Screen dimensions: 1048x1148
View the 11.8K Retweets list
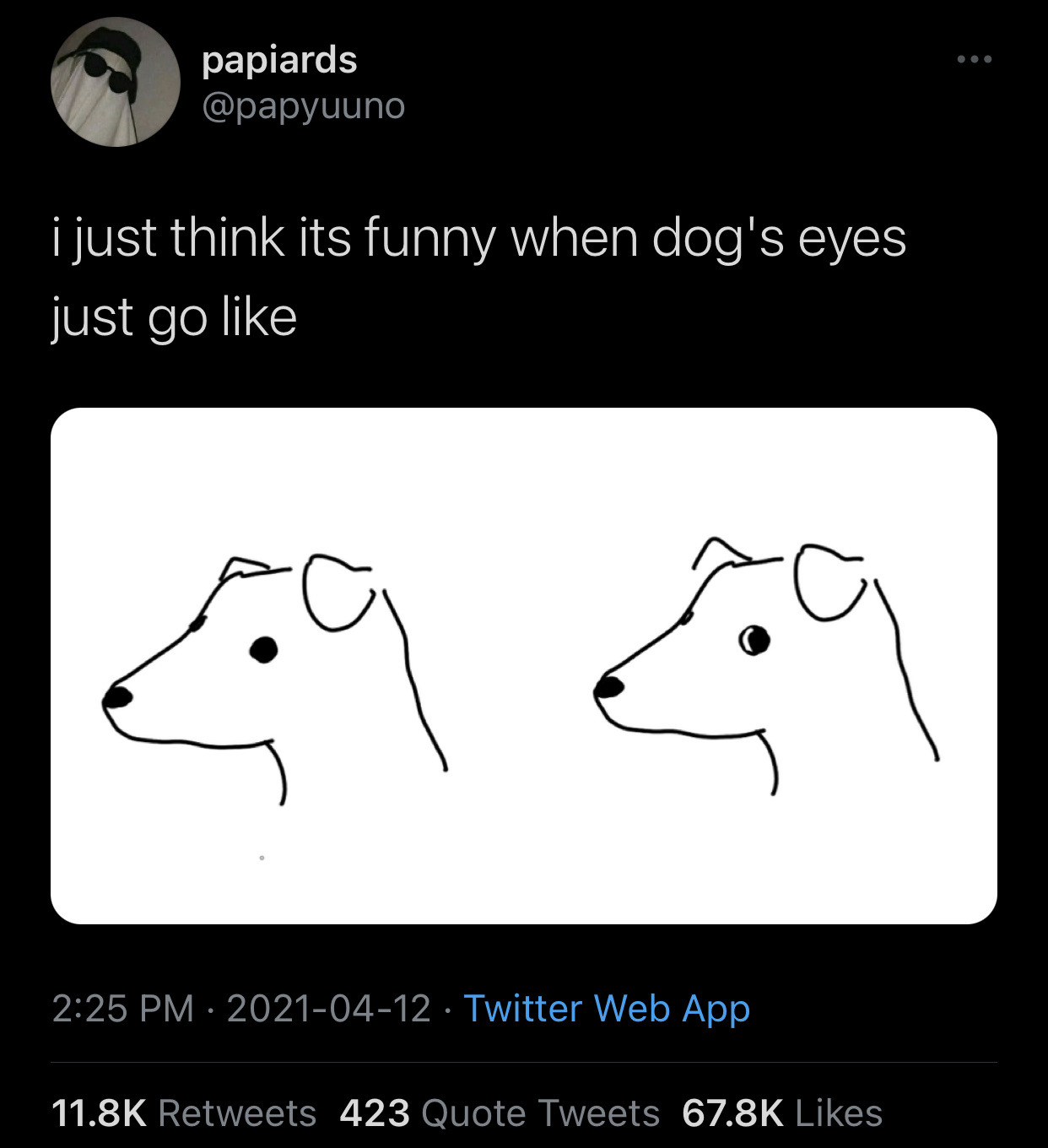184,1113
